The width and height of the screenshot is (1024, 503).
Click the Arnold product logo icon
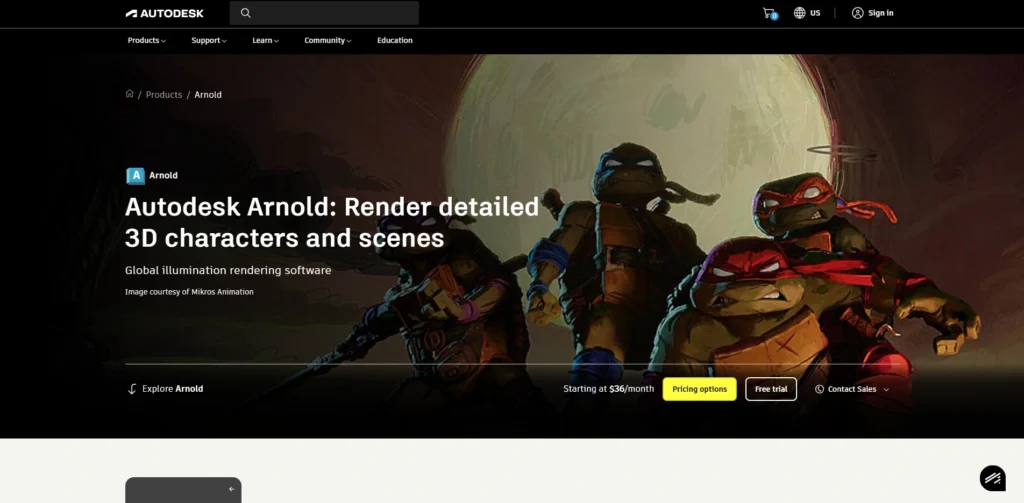tap(135, 176)
